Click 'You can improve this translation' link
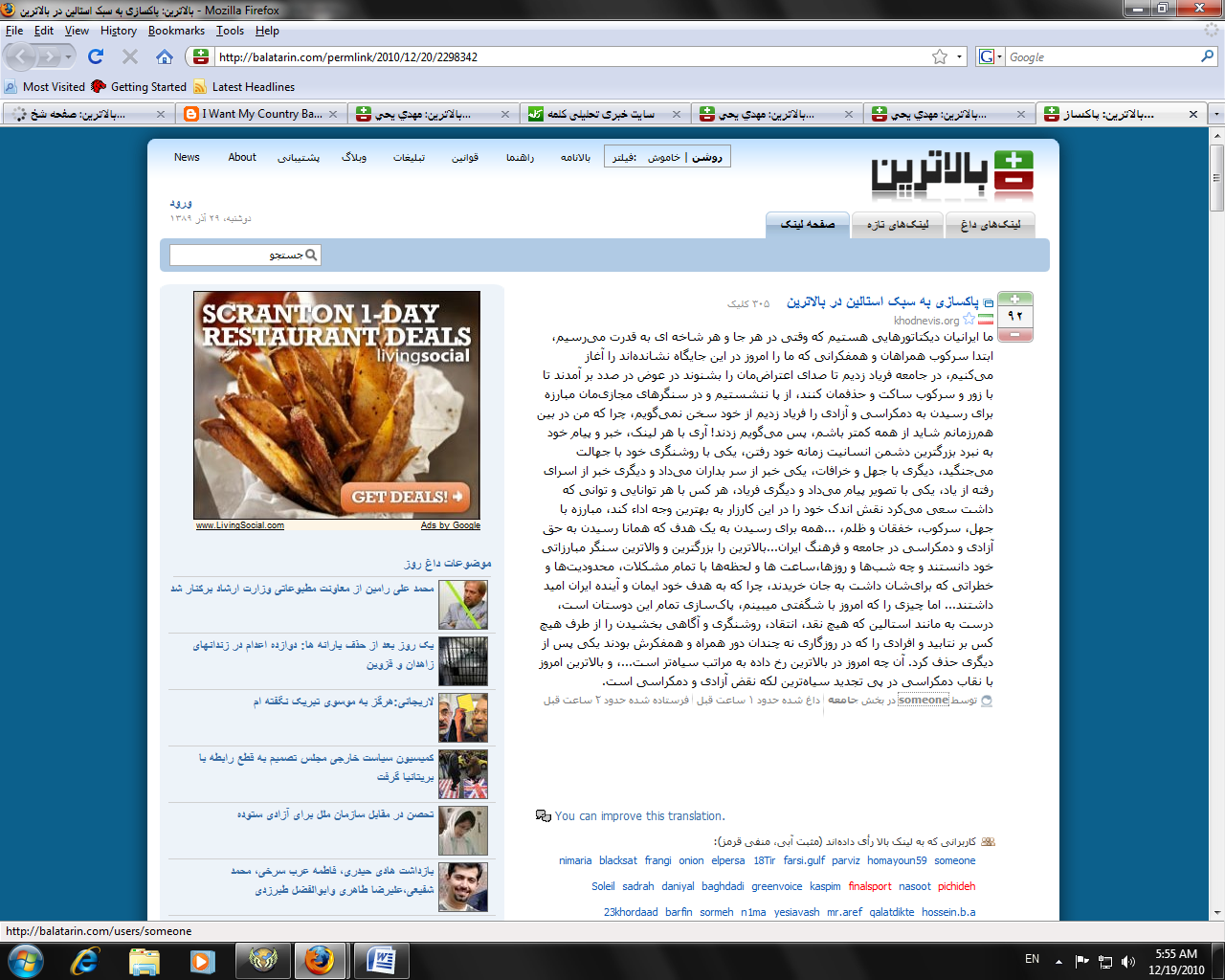This screenshot has height=980, width=1225. (x=639, y=816)
